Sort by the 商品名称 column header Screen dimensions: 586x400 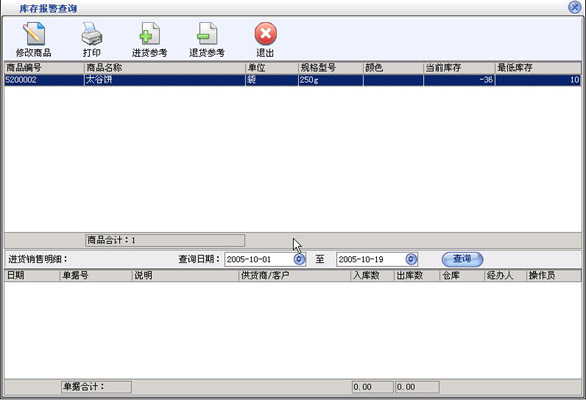click(165, 68)
